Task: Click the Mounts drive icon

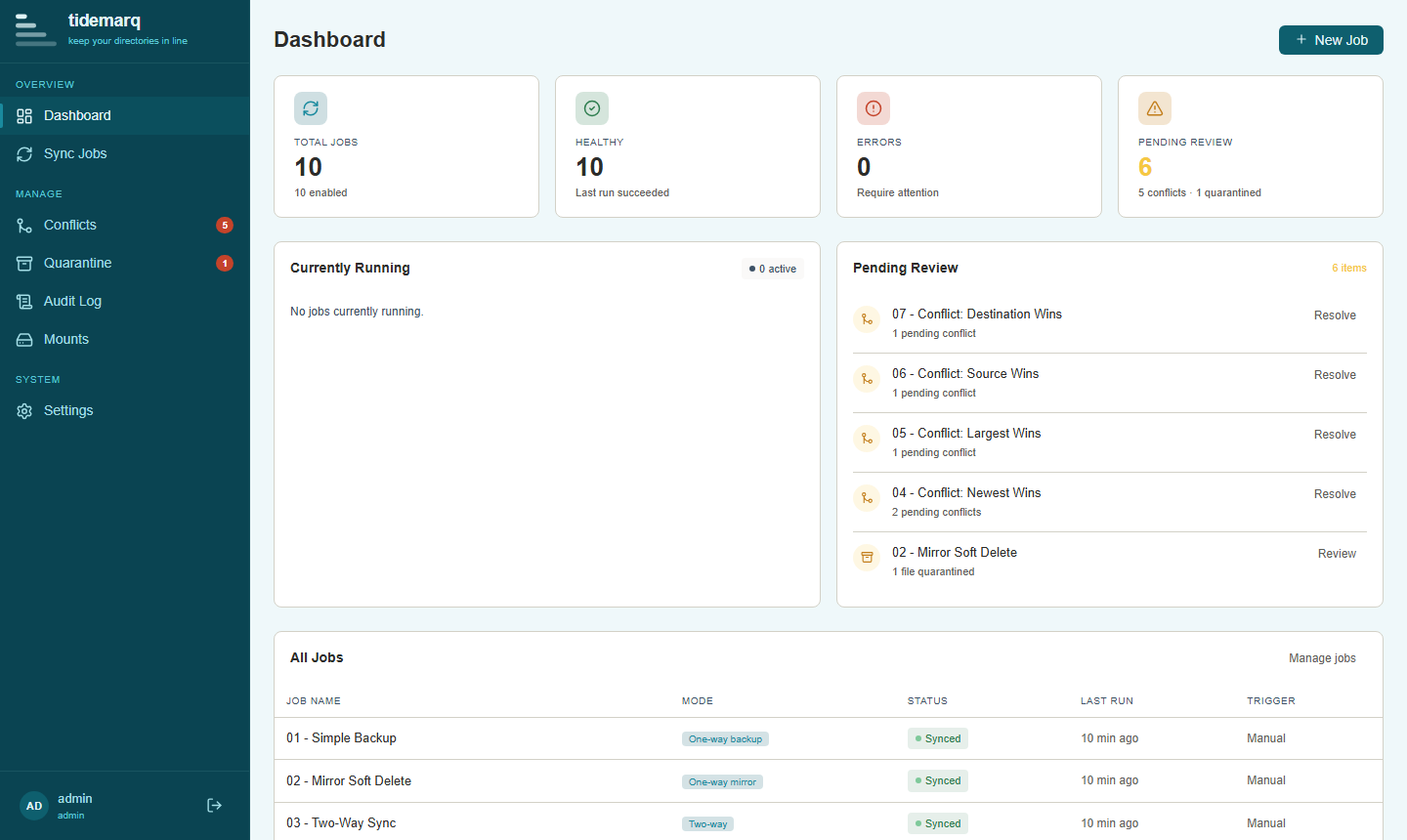Action: point(24,340)
